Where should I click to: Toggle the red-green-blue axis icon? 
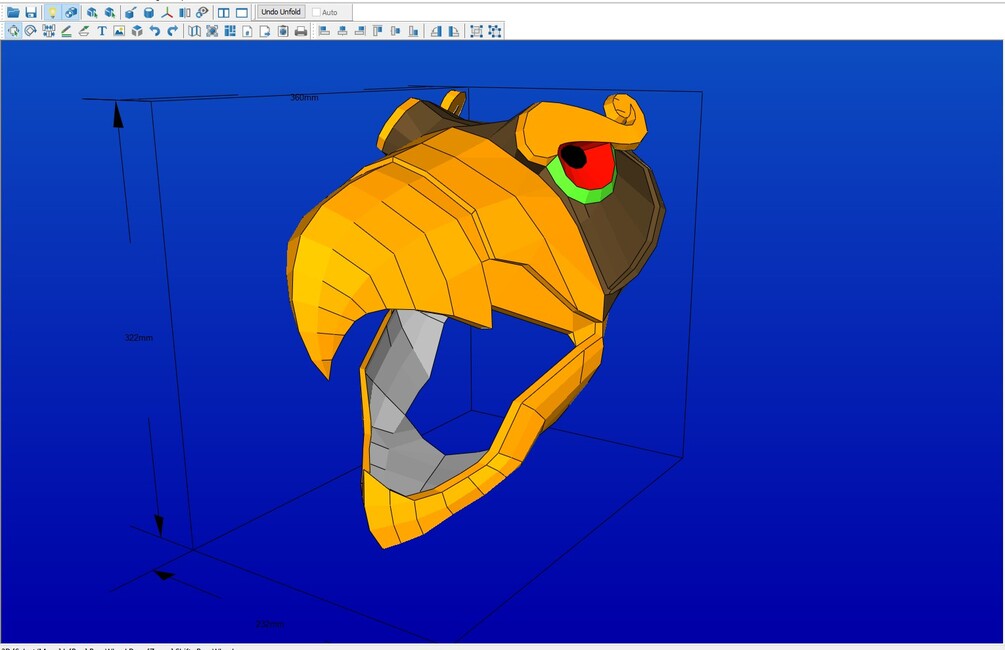(167, 12)
